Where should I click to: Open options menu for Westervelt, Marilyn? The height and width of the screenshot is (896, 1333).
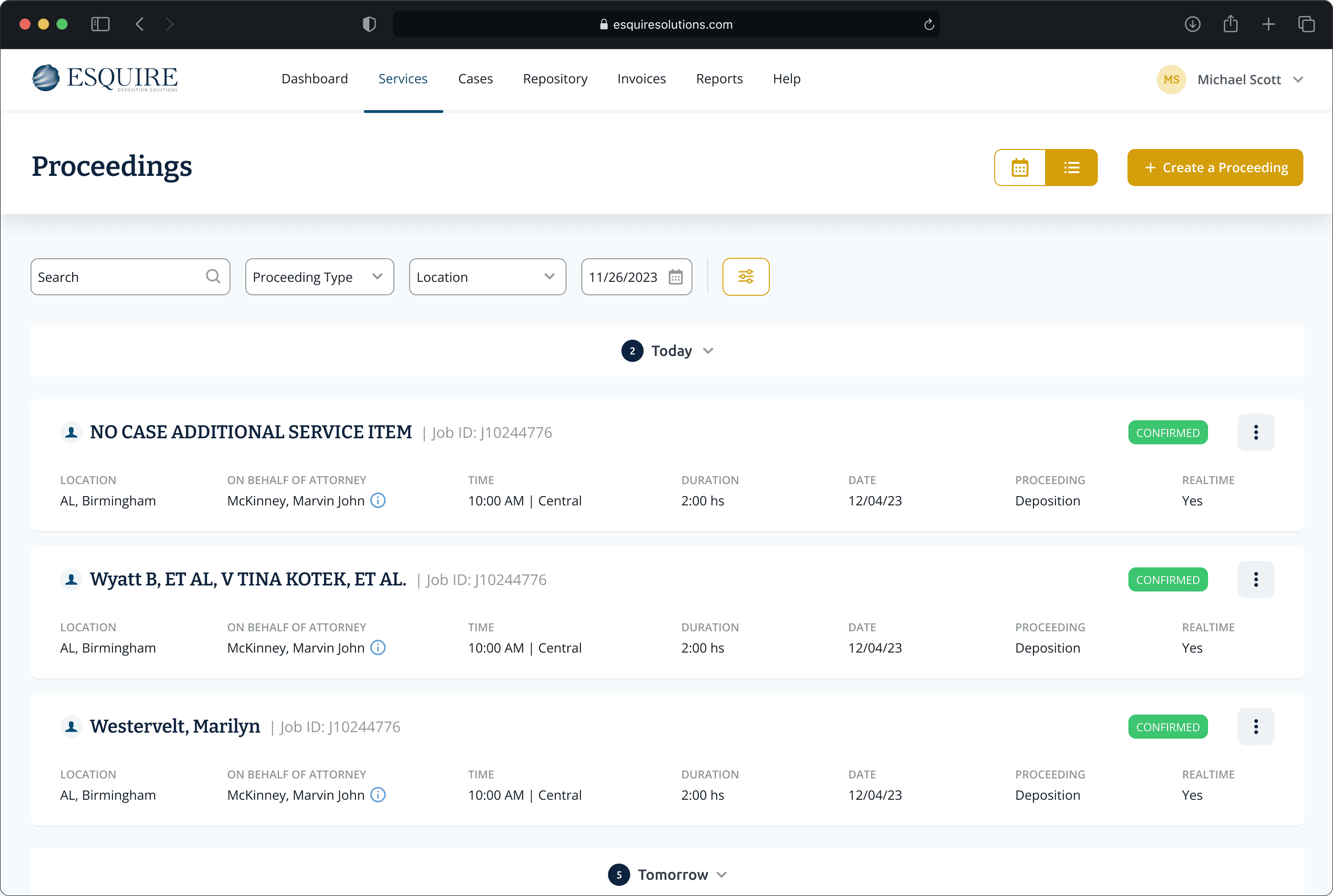(1255, 727)
